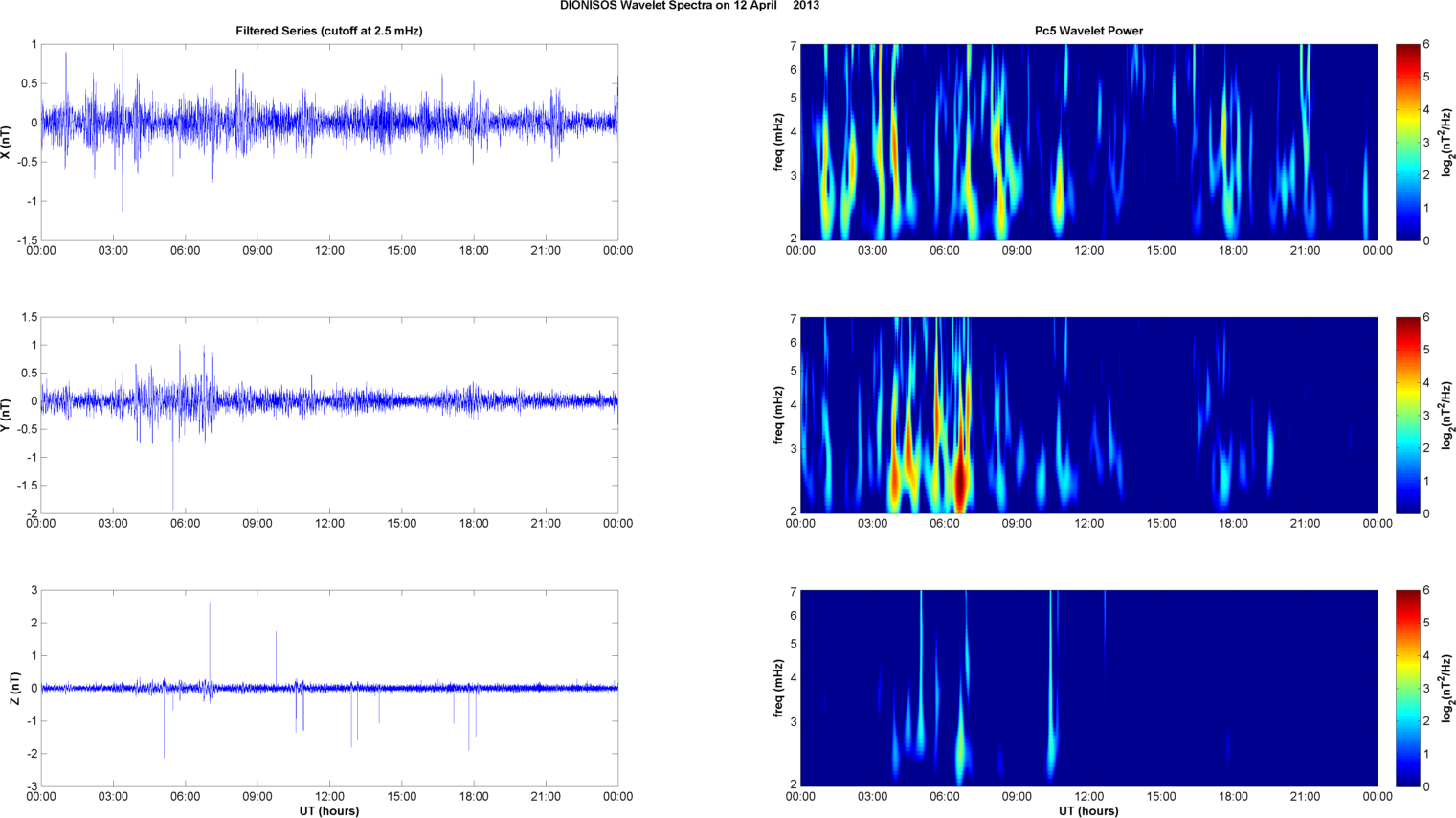Image resolution: width=1456 pixels, height=818 pixels.
Task: Click the "3" tick on the Z (nT) axis
Action: [34, 590]
